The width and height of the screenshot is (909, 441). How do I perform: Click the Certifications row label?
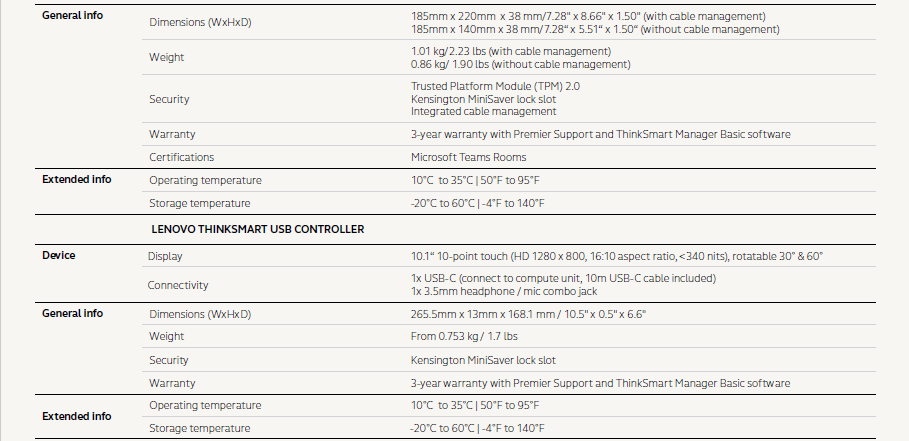pyautogui.click(x=181, y=157)
